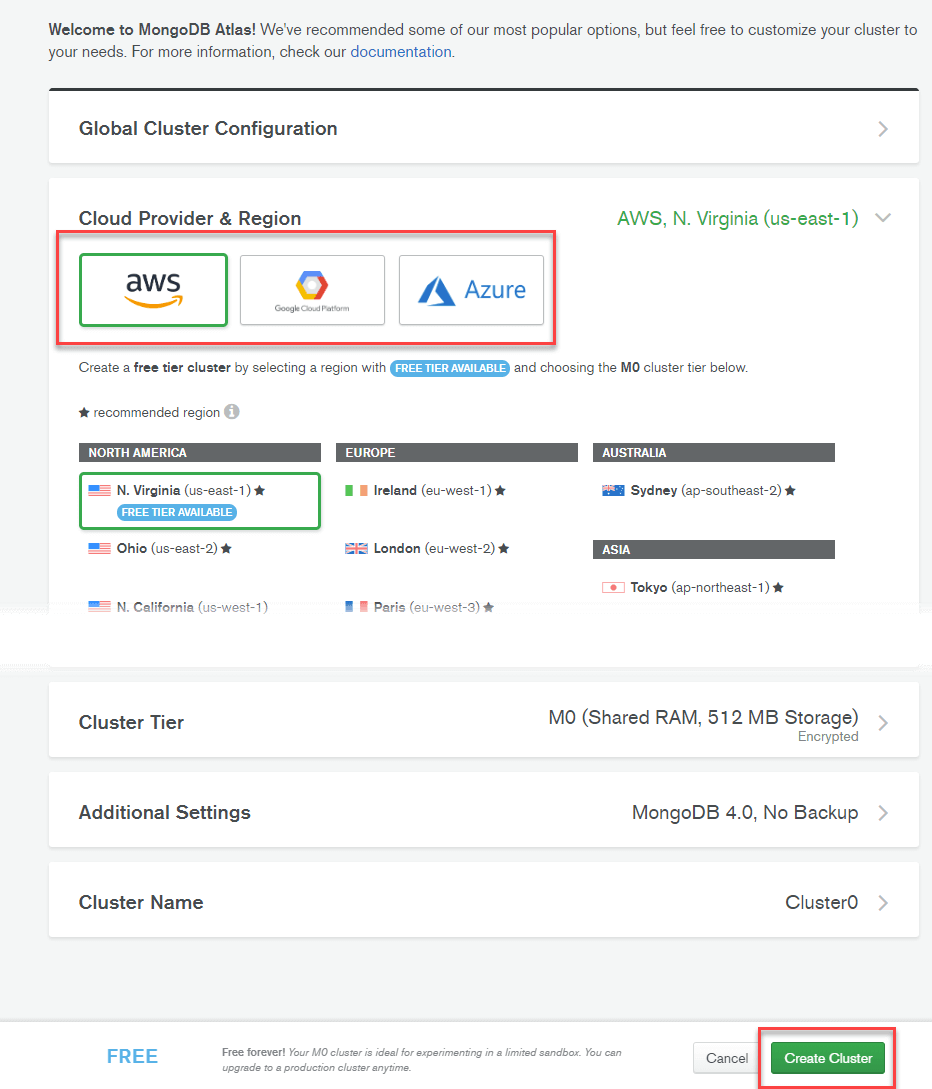Expand the Cluster Tier section
Viewport: 932px width, 1089px height.
[x=882, y=723]
